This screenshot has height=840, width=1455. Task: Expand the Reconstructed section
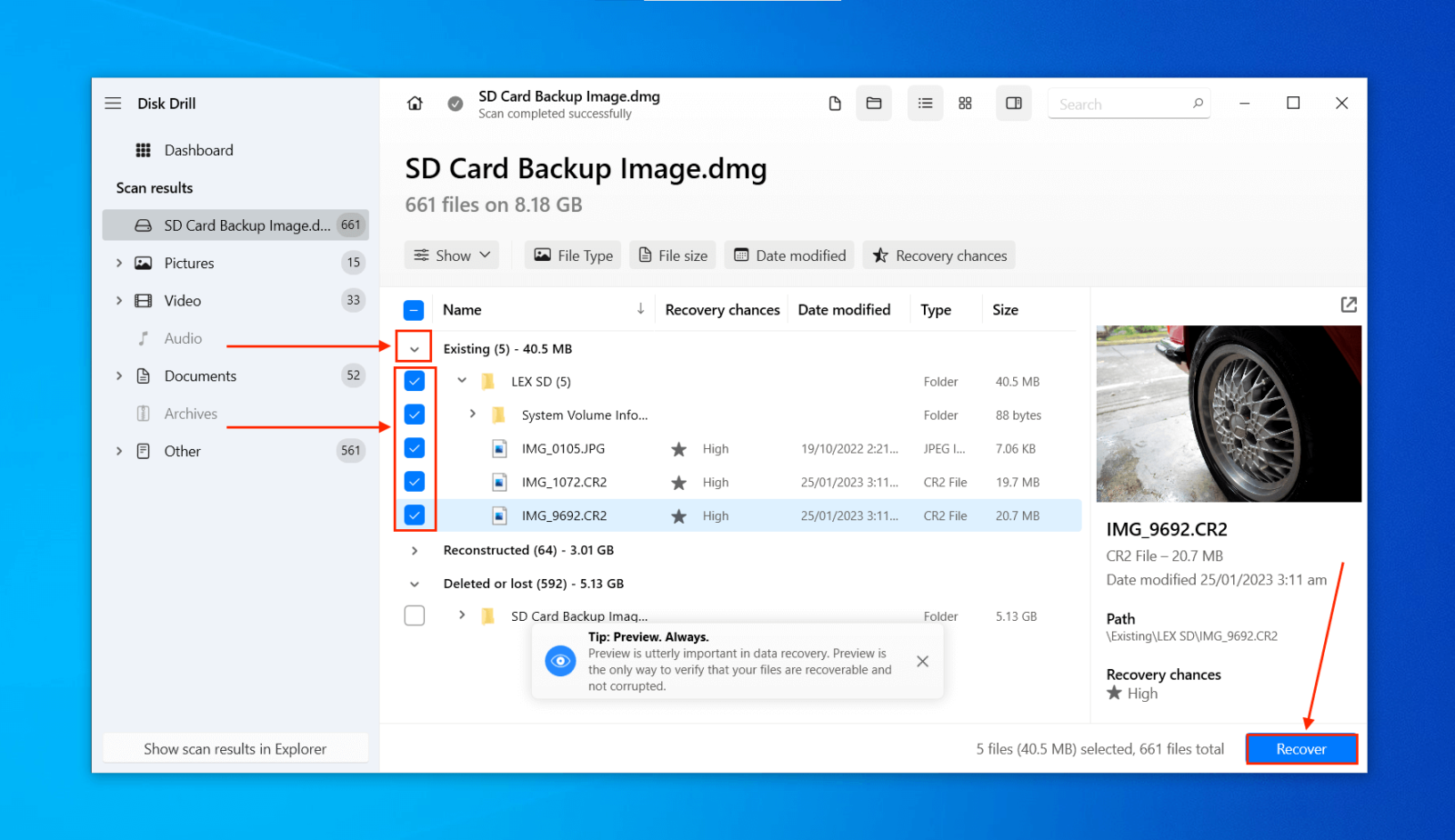coord(414,549)
